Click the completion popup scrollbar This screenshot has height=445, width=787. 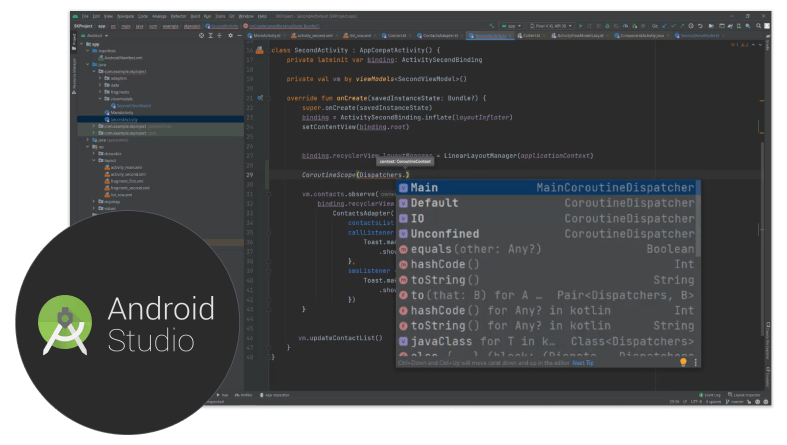[698, 218]
